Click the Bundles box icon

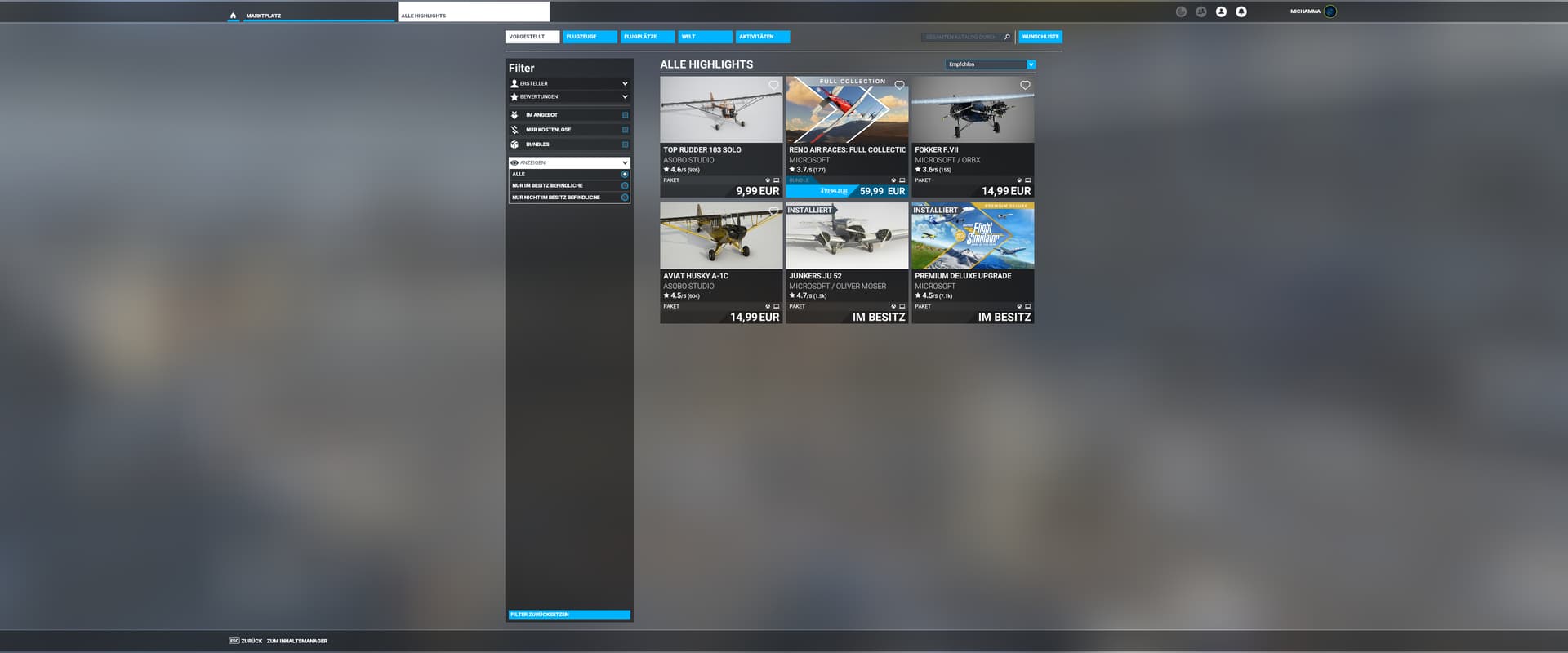point(514,144)
